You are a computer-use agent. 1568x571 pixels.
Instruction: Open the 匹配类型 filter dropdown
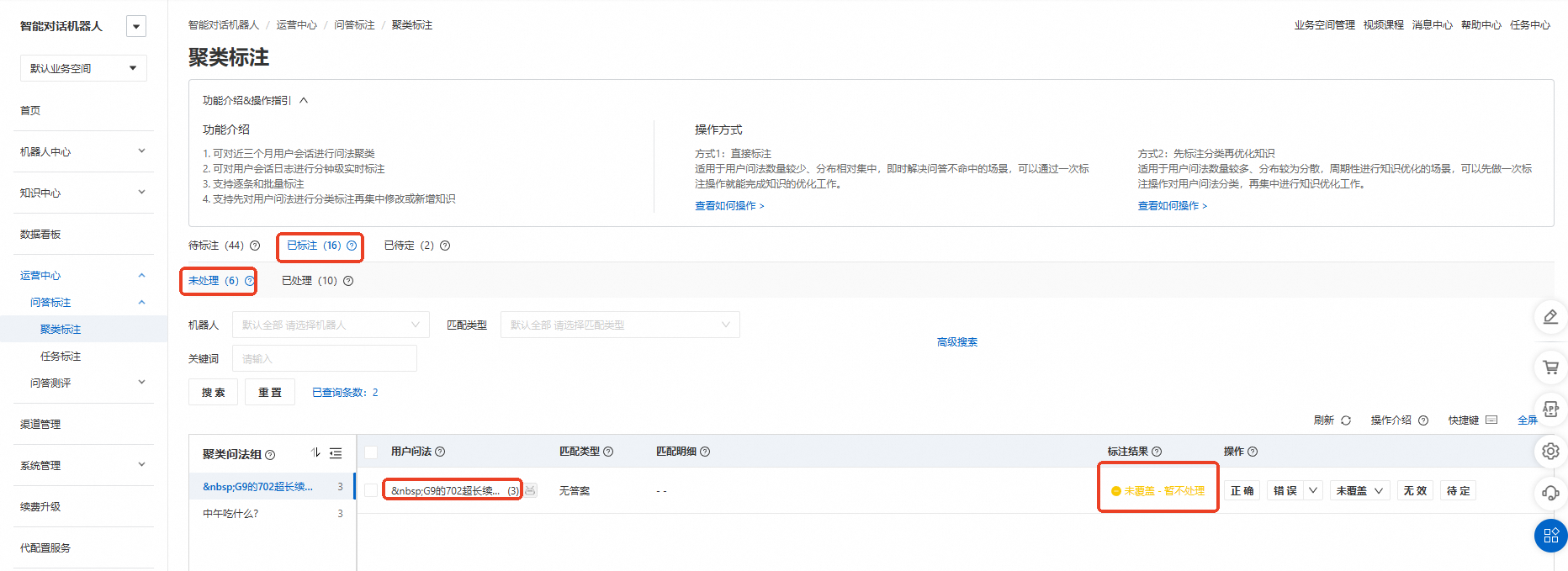[x=620, y=325]
